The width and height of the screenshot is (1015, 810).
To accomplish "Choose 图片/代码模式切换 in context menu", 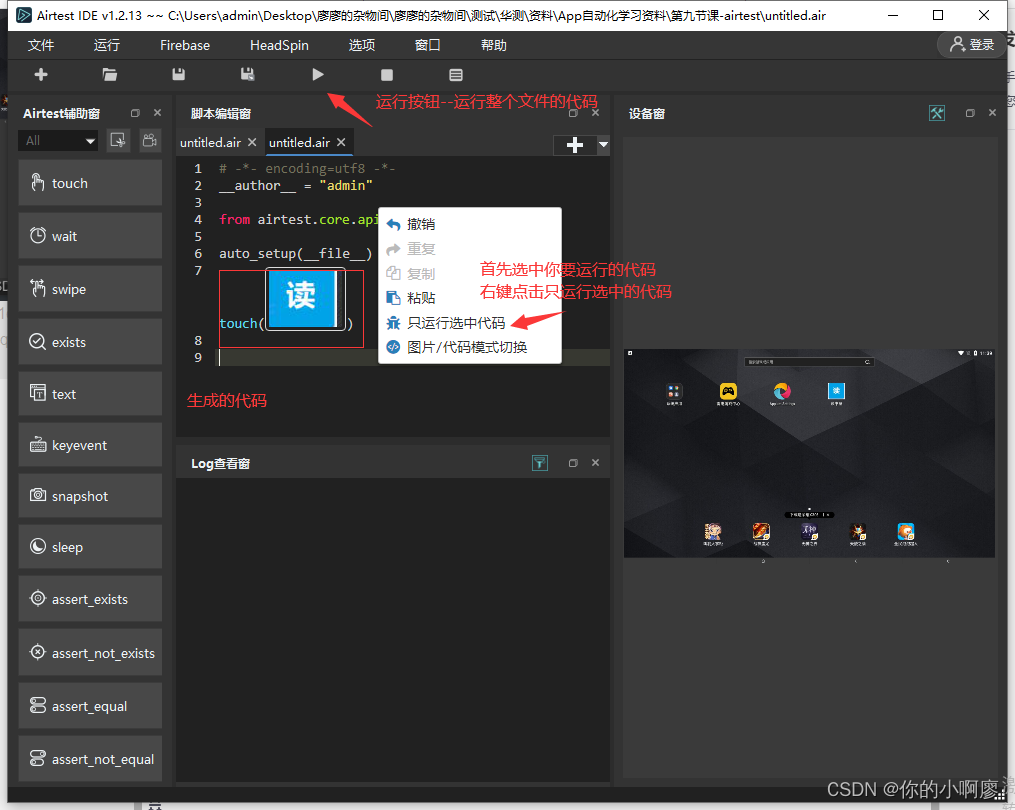I will pos(470,347).
